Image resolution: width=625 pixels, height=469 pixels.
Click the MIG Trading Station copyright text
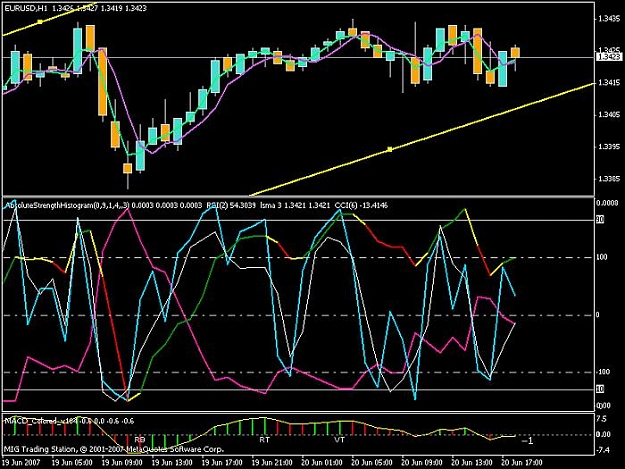tap(114, 449)
